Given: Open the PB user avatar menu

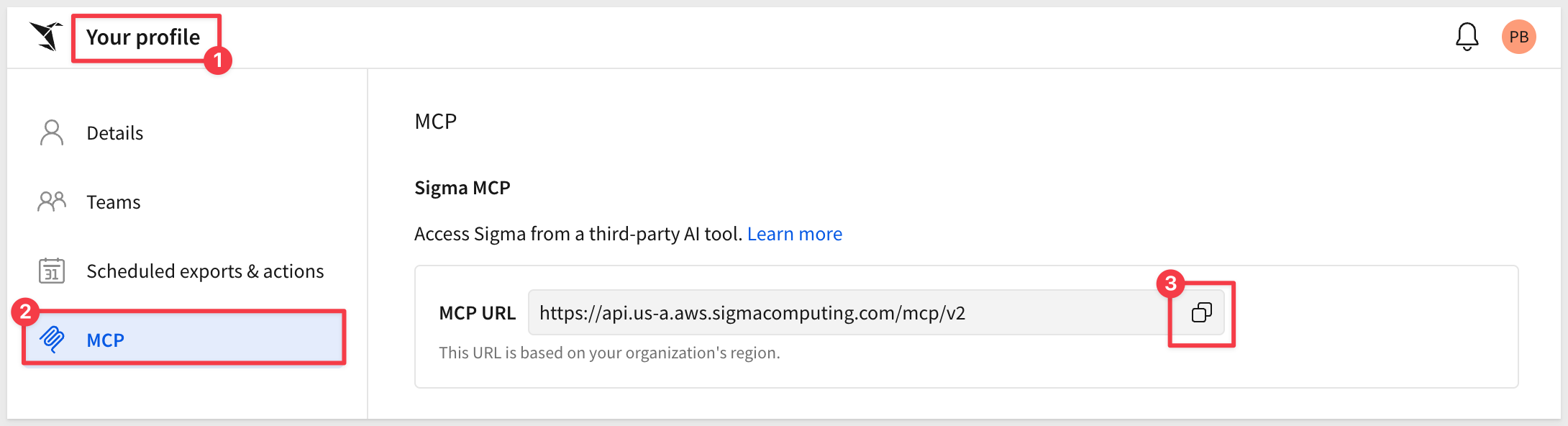Looking at the screenshot, I should 1518,37.
